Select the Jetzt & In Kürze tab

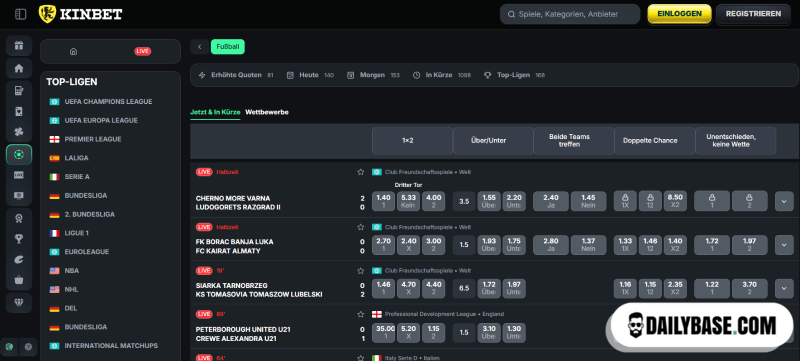click(215, 112)
